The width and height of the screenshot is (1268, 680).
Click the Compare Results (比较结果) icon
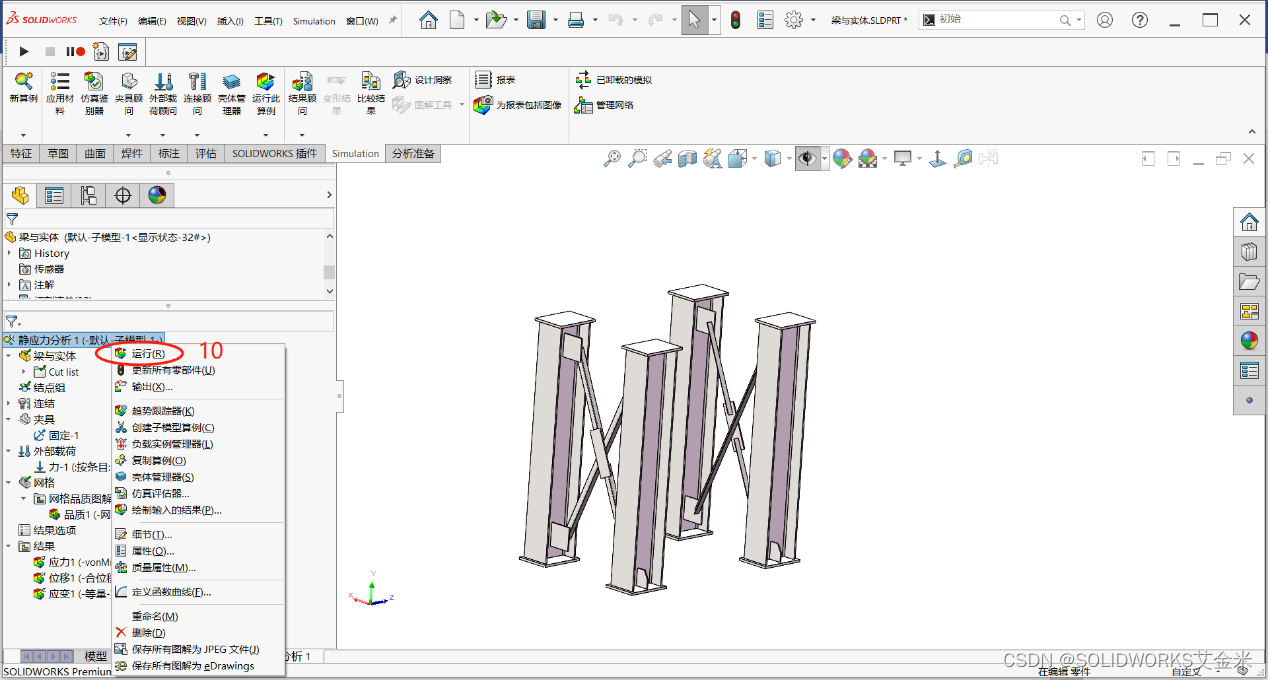[370, 82]
